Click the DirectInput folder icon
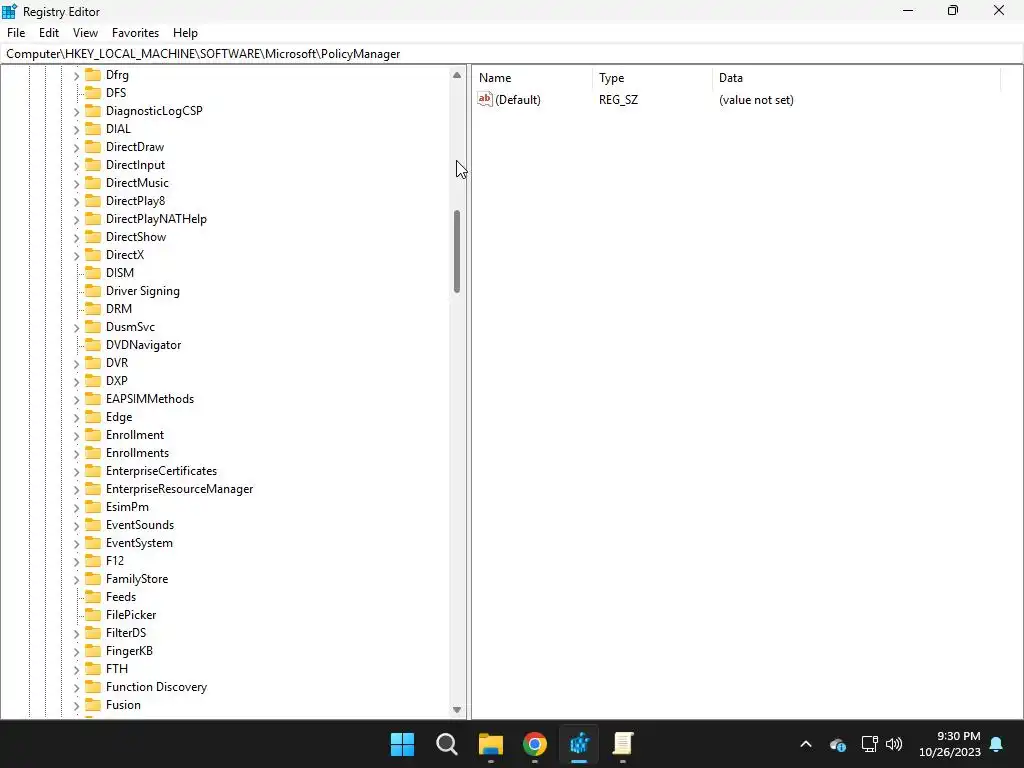Image resolution: width=1024 pixels, height=768 pixels. [93, 164]
